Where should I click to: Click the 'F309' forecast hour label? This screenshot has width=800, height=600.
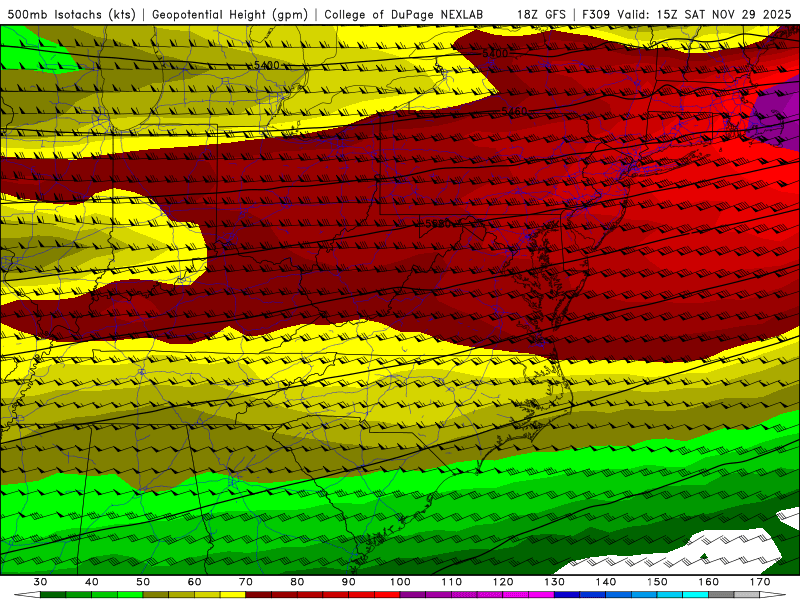point(596,14)
